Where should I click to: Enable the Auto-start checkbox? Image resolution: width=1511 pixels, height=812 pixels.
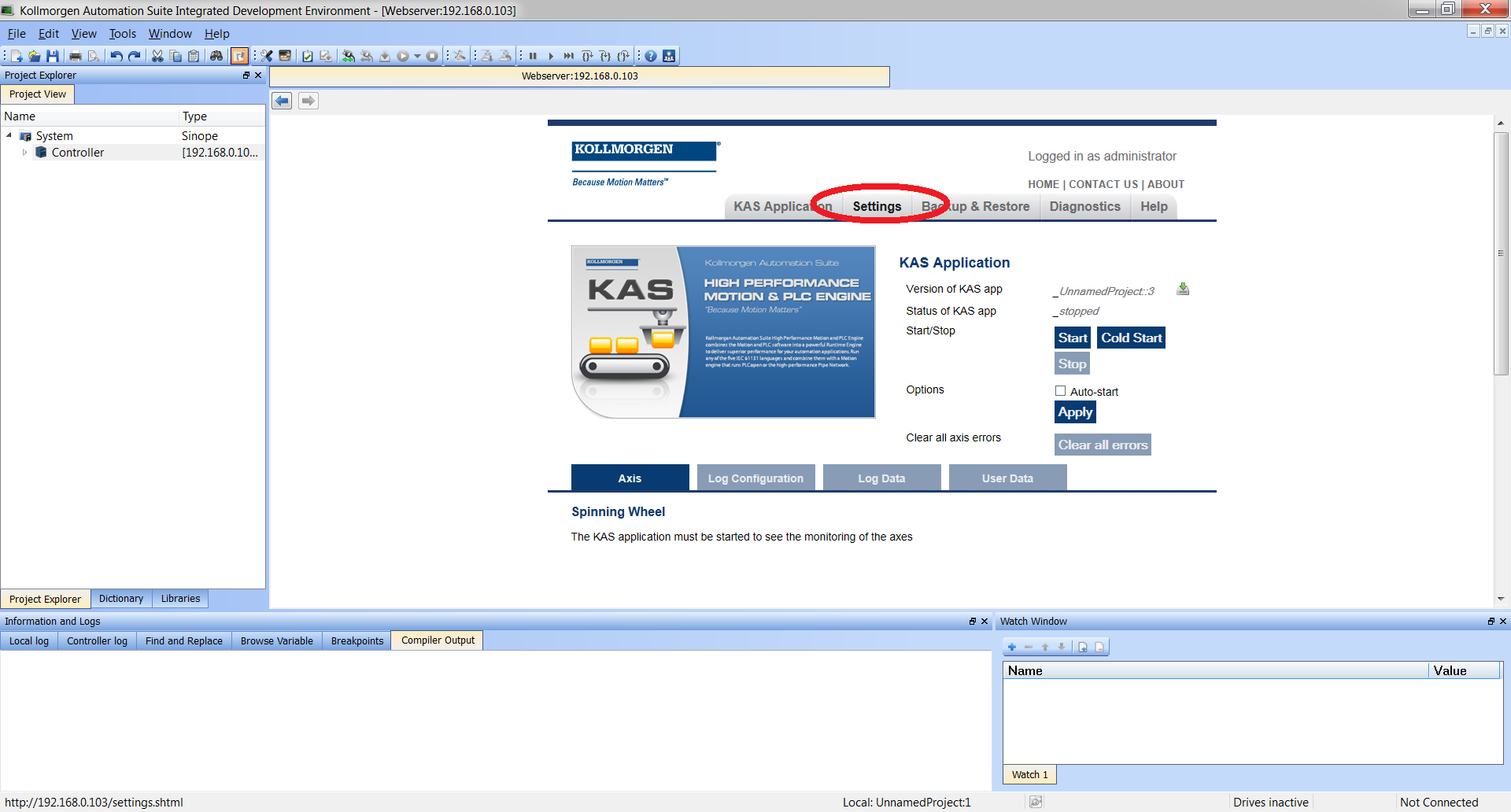pos(1060,391)
